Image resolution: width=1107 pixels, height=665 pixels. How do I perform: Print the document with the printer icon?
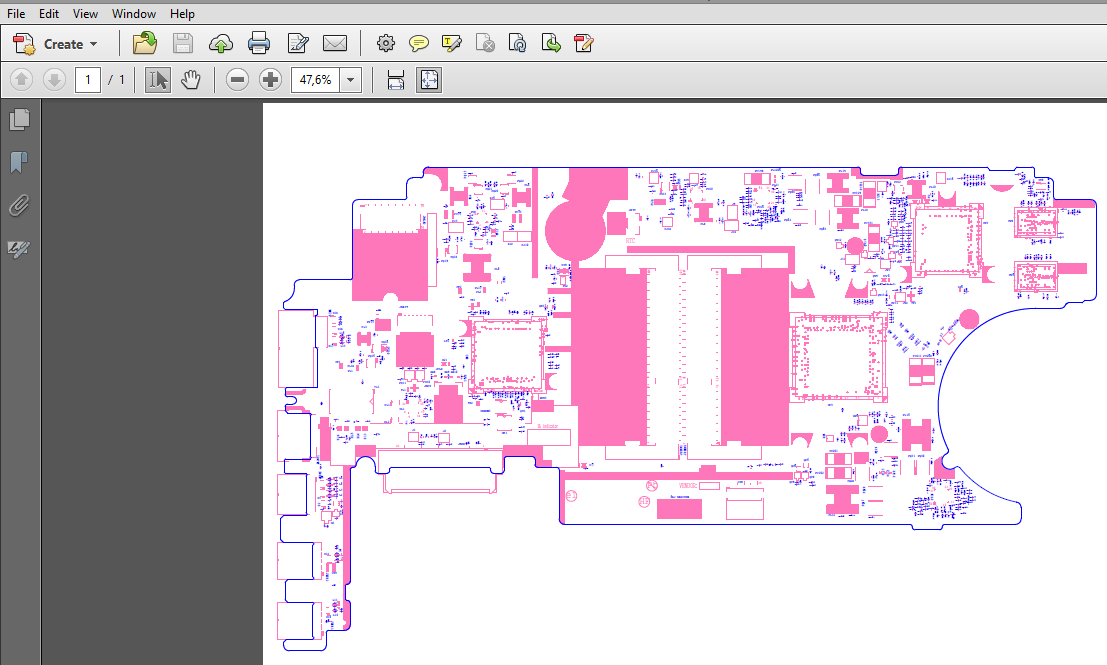pos(259,43)
